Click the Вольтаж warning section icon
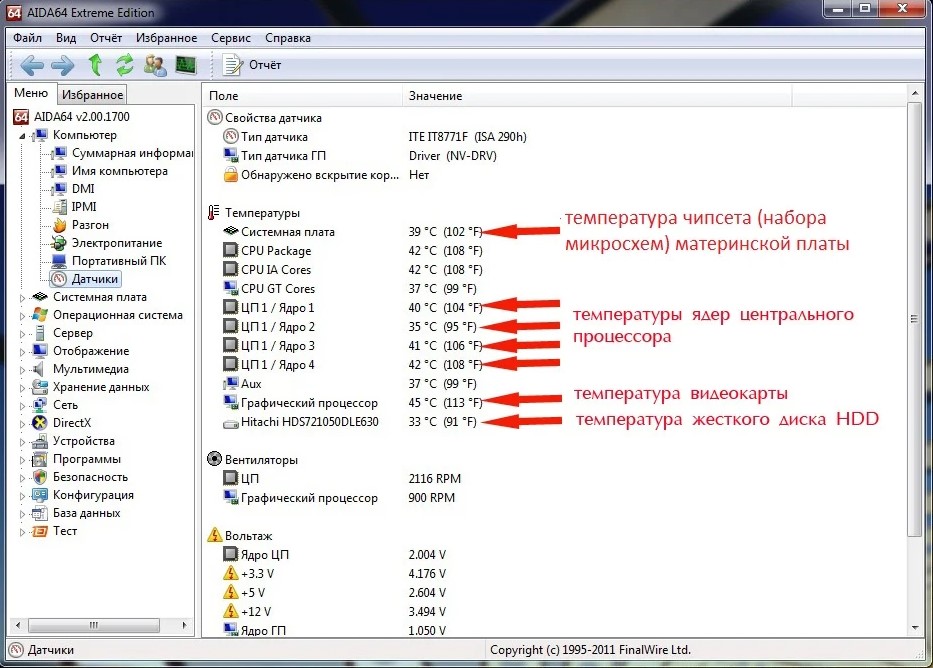This screenshot has width=933, height=668. tap(214, 535)
